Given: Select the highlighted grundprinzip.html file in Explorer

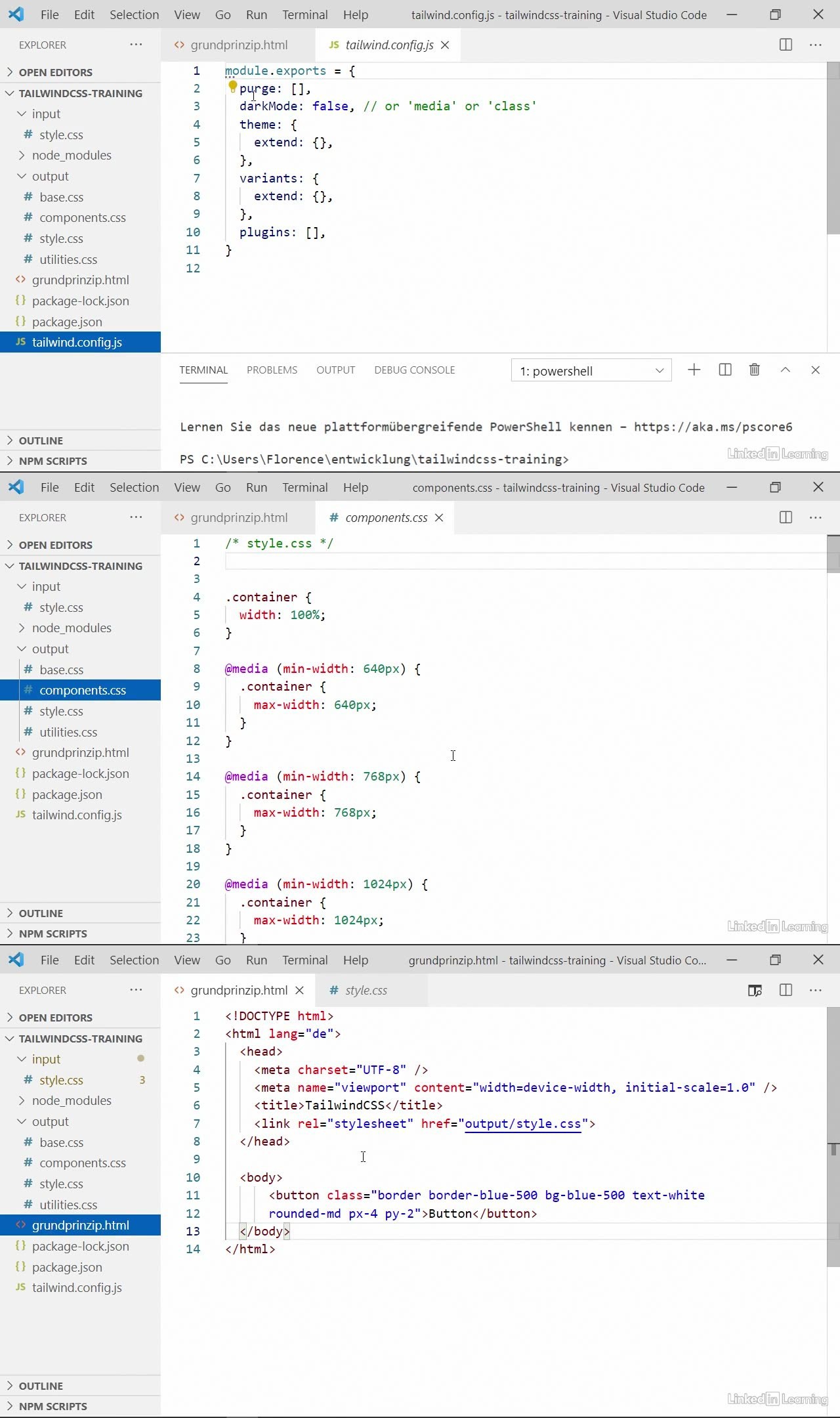Looking at the screenshot, I should pos(80,1226).
